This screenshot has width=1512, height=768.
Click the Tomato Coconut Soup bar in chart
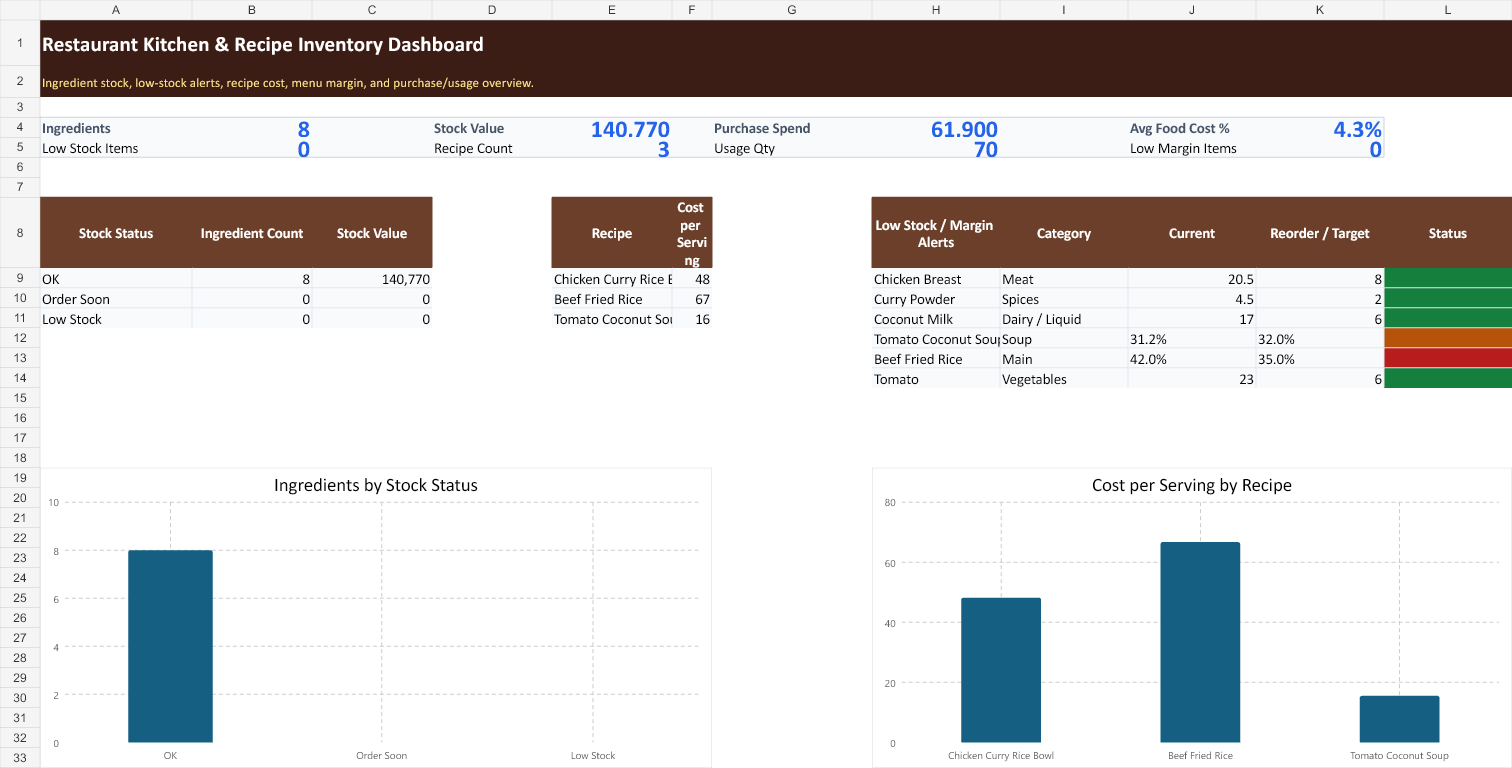click(1399, 719)
